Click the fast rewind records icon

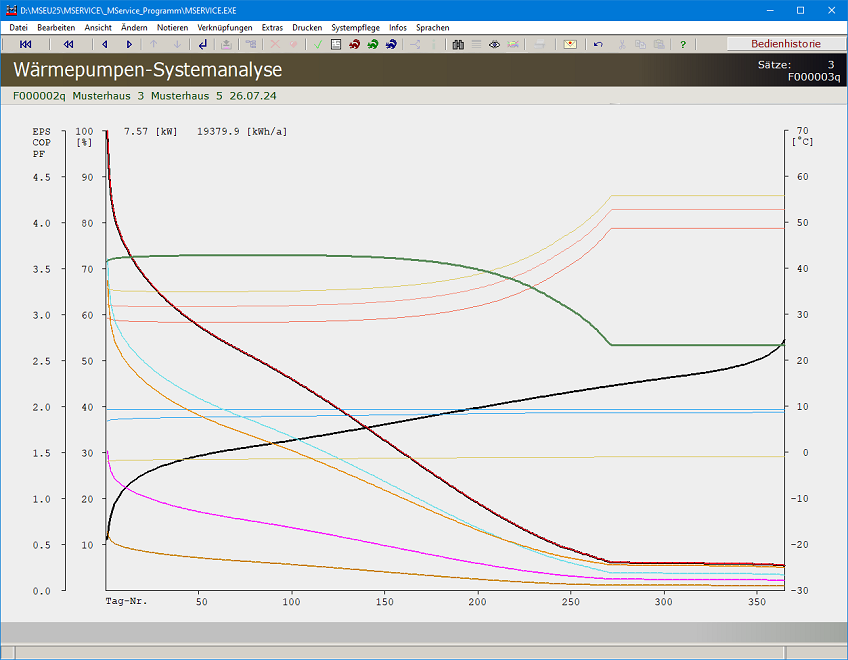coord(68,45)
